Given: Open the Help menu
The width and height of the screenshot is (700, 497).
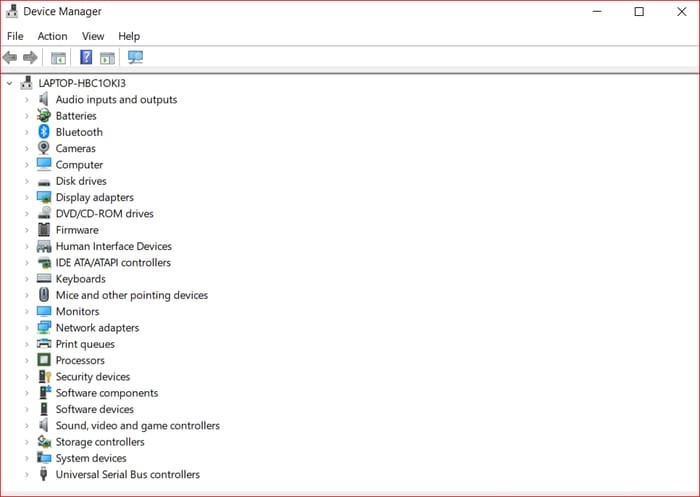Looking at the screenshot, I should (x=129, y=36).
